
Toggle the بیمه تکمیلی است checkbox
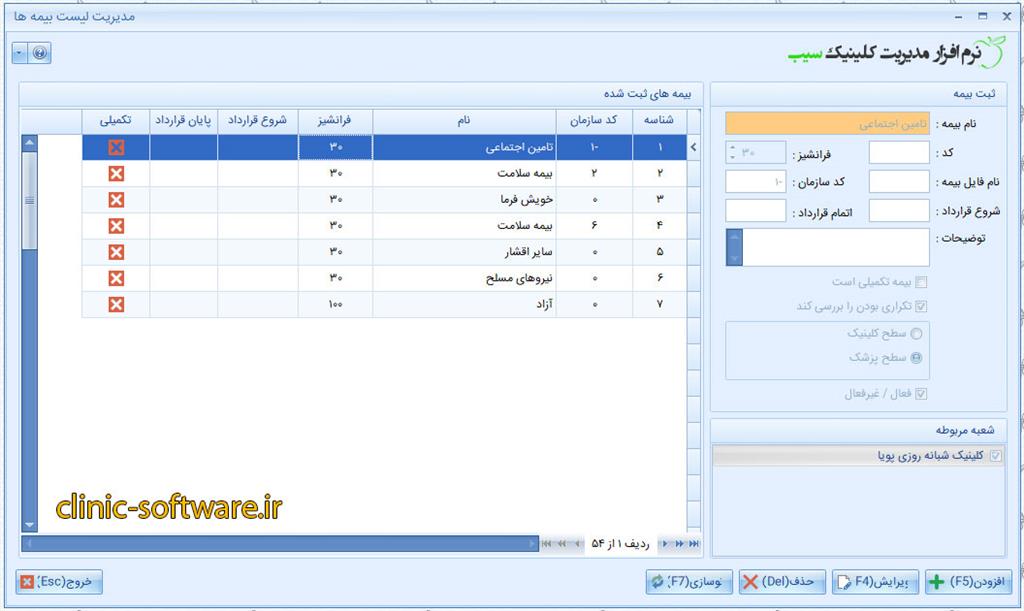point(921,283)
